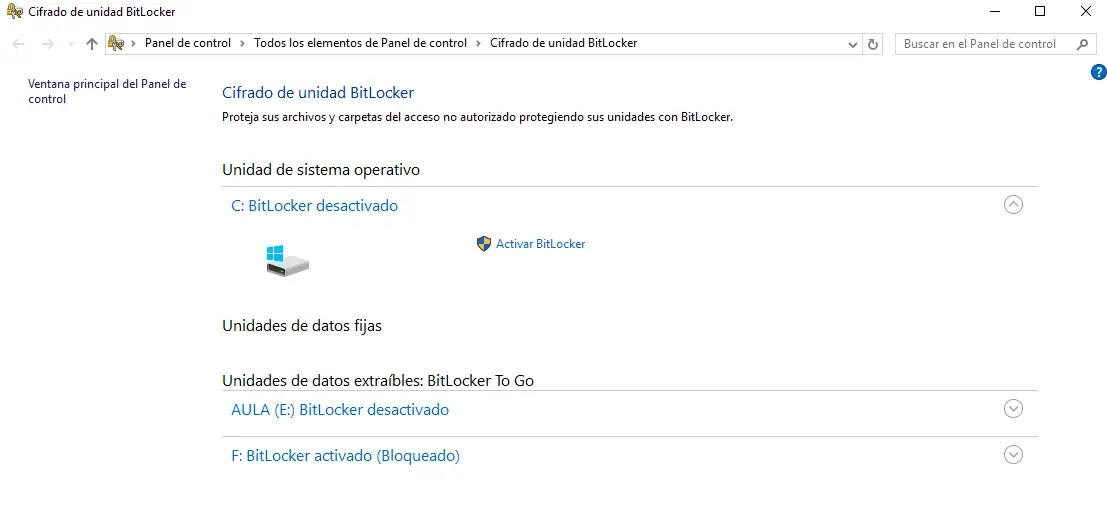The width and height of the screenshot is (1107, 515).
Task: Select the Panel de control breadcrumb
Action: click(187, 44)
